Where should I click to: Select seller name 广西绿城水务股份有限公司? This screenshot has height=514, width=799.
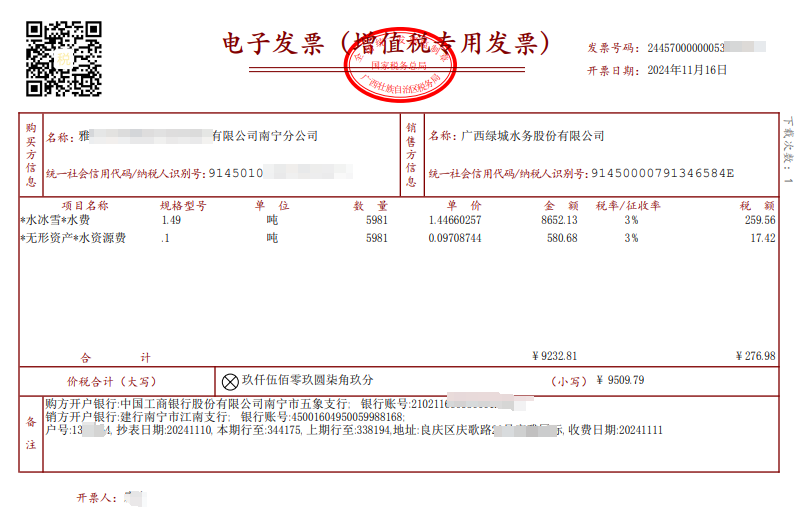[x=532, y=136]
